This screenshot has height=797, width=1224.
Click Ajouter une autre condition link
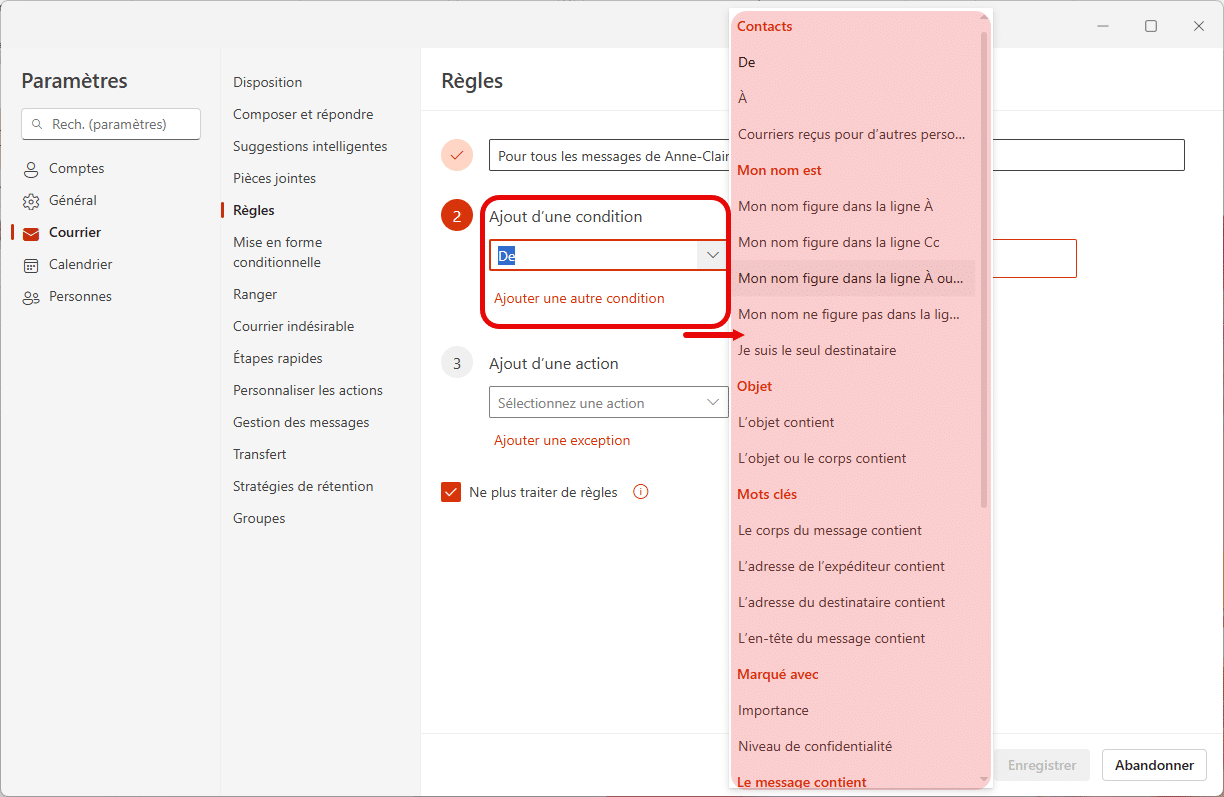579,298
